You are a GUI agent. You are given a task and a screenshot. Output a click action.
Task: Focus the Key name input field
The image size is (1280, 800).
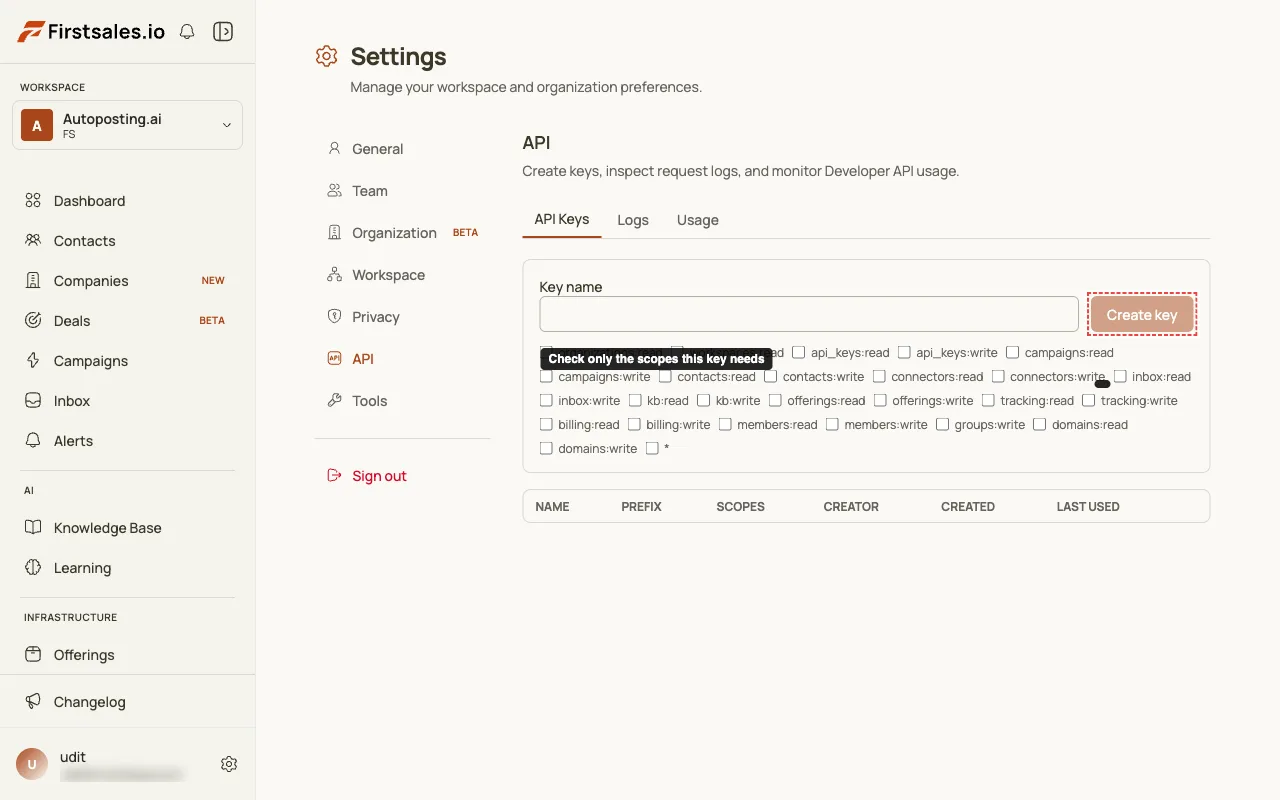pyautogui.click(x=809, y=314)
